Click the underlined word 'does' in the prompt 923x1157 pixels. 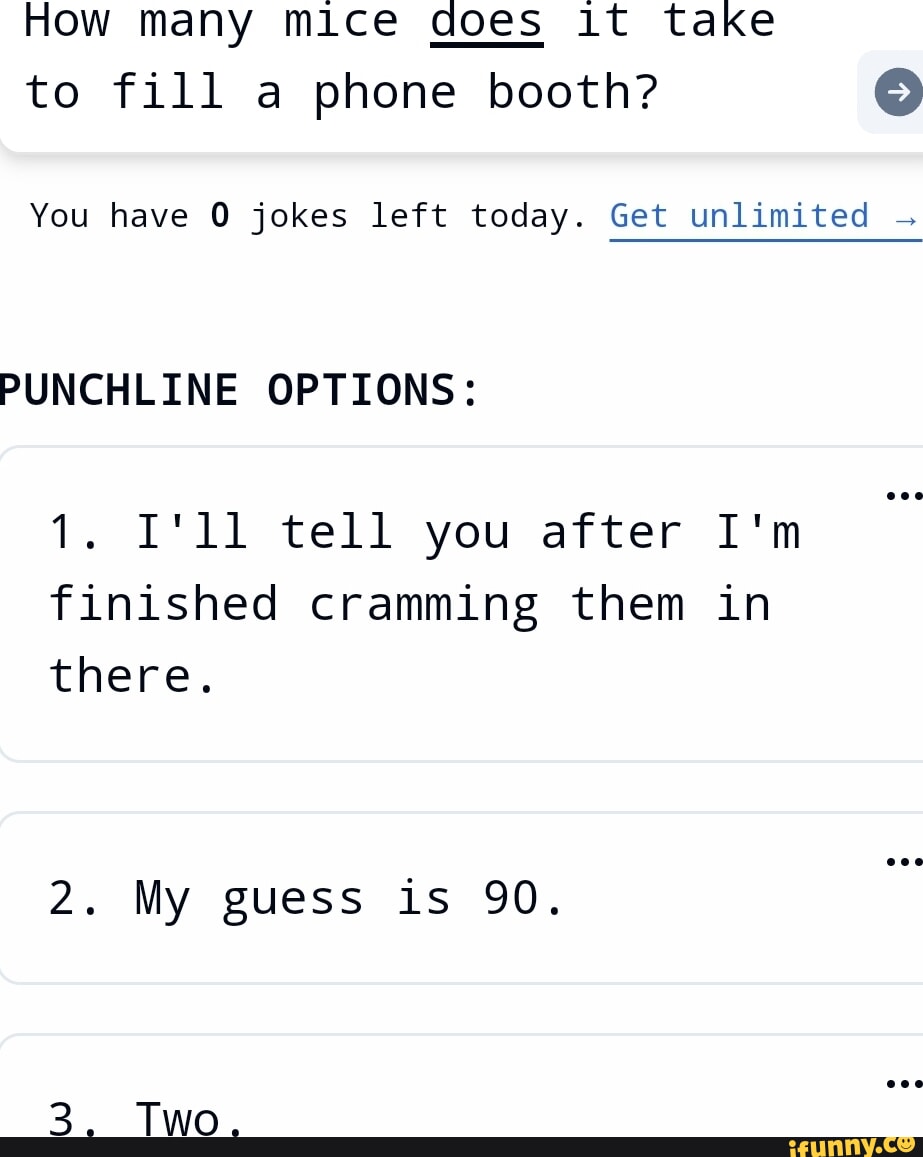[x=486, y=21]
